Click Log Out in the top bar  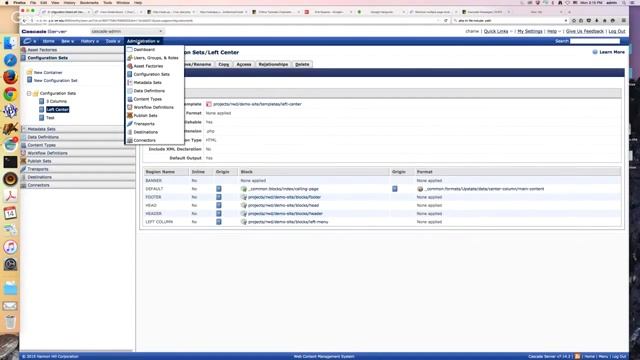617,31
